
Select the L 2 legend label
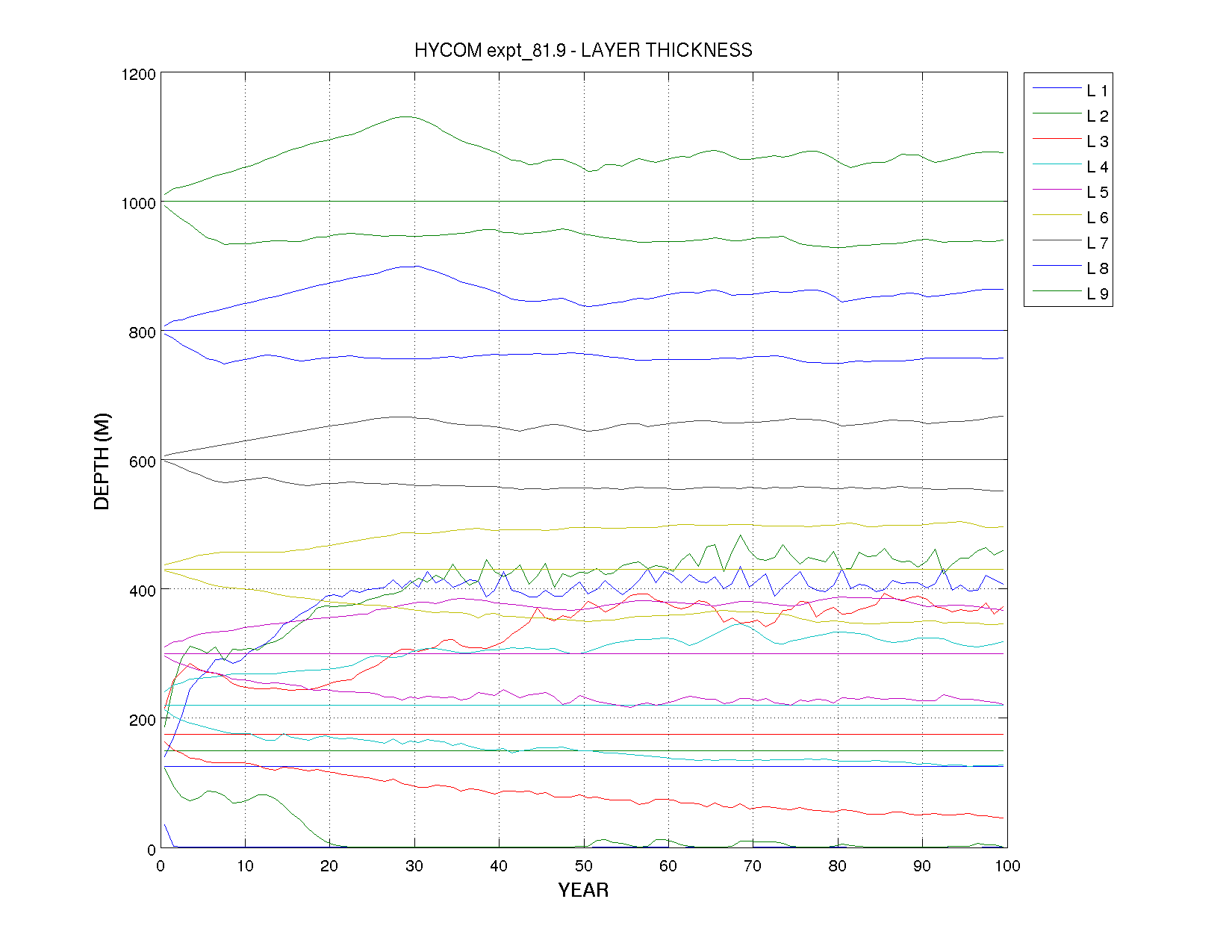1097,116
